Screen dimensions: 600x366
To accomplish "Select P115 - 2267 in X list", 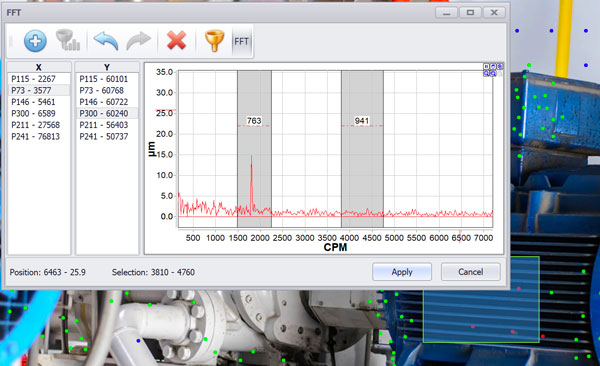I will [39, 79].
